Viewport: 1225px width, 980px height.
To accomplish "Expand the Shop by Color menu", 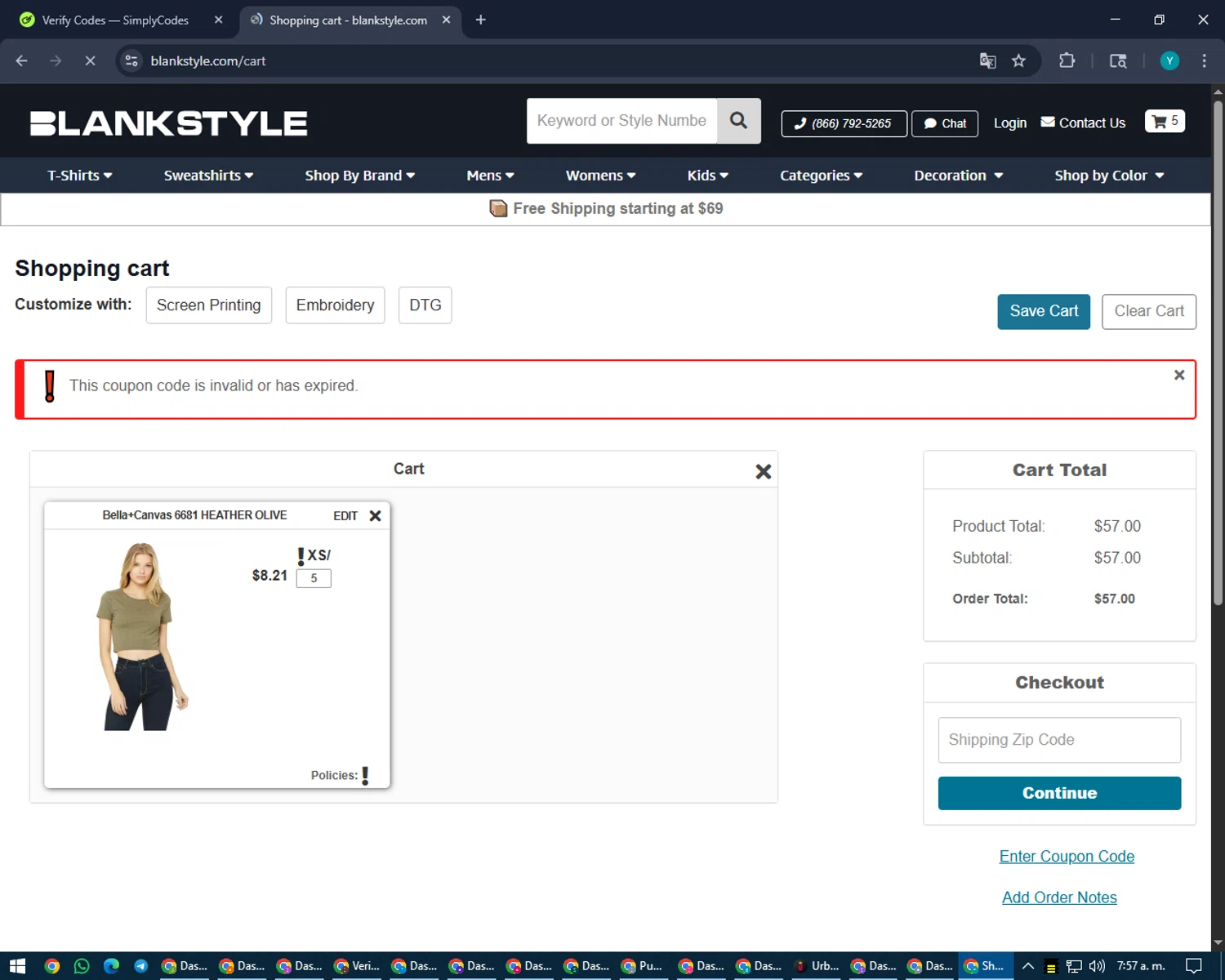I will (x=1109, y=176).
